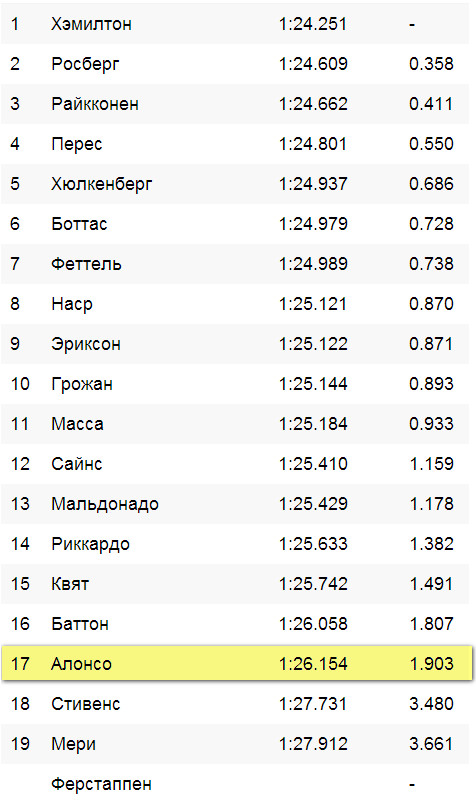This screenshot has width=476, height=806.
Task: Select Риккардо lap time 1:25.633
Action: tap(313, 544)
